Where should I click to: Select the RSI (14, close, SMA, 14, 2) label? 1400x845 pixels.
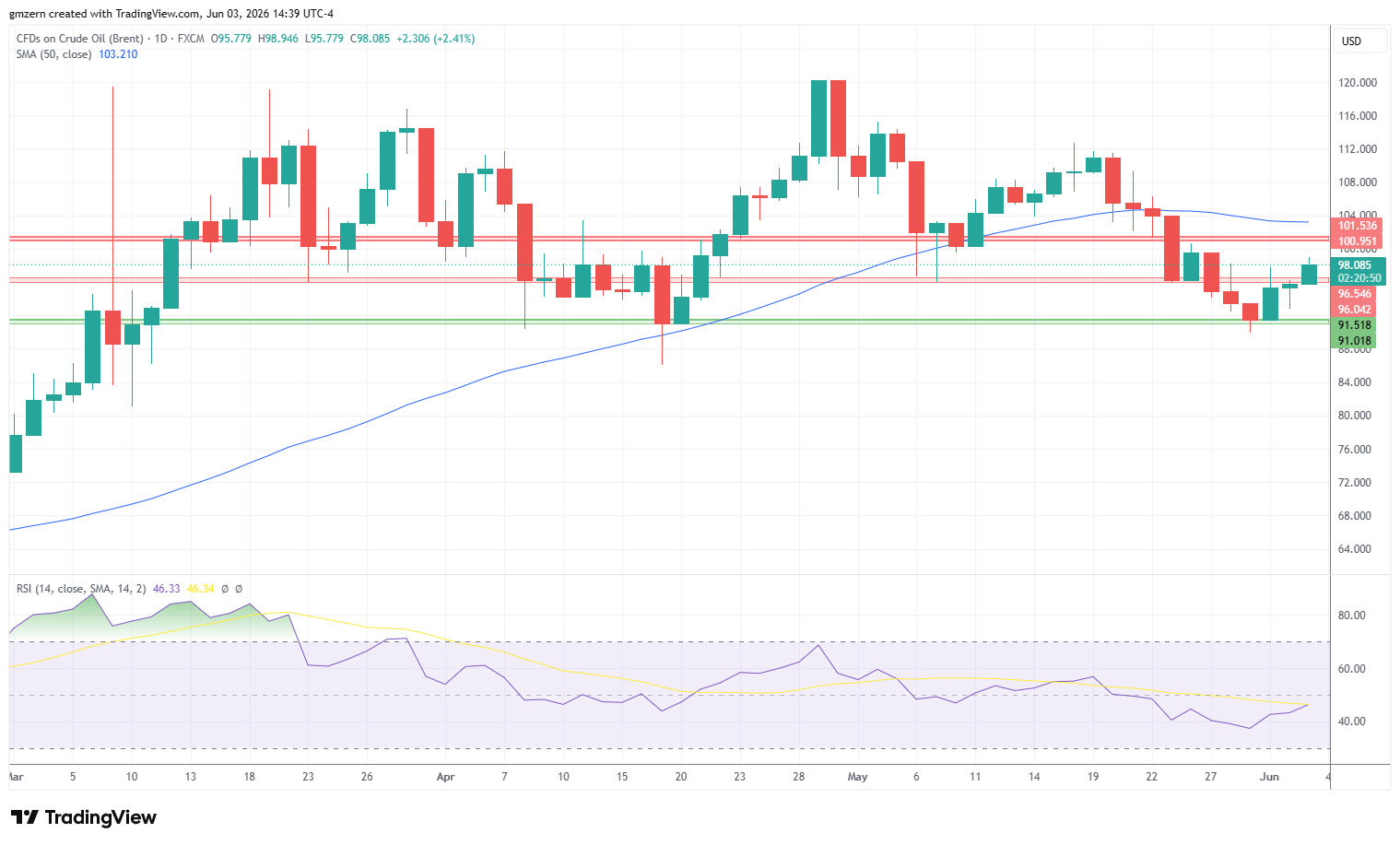pos(81,589)
